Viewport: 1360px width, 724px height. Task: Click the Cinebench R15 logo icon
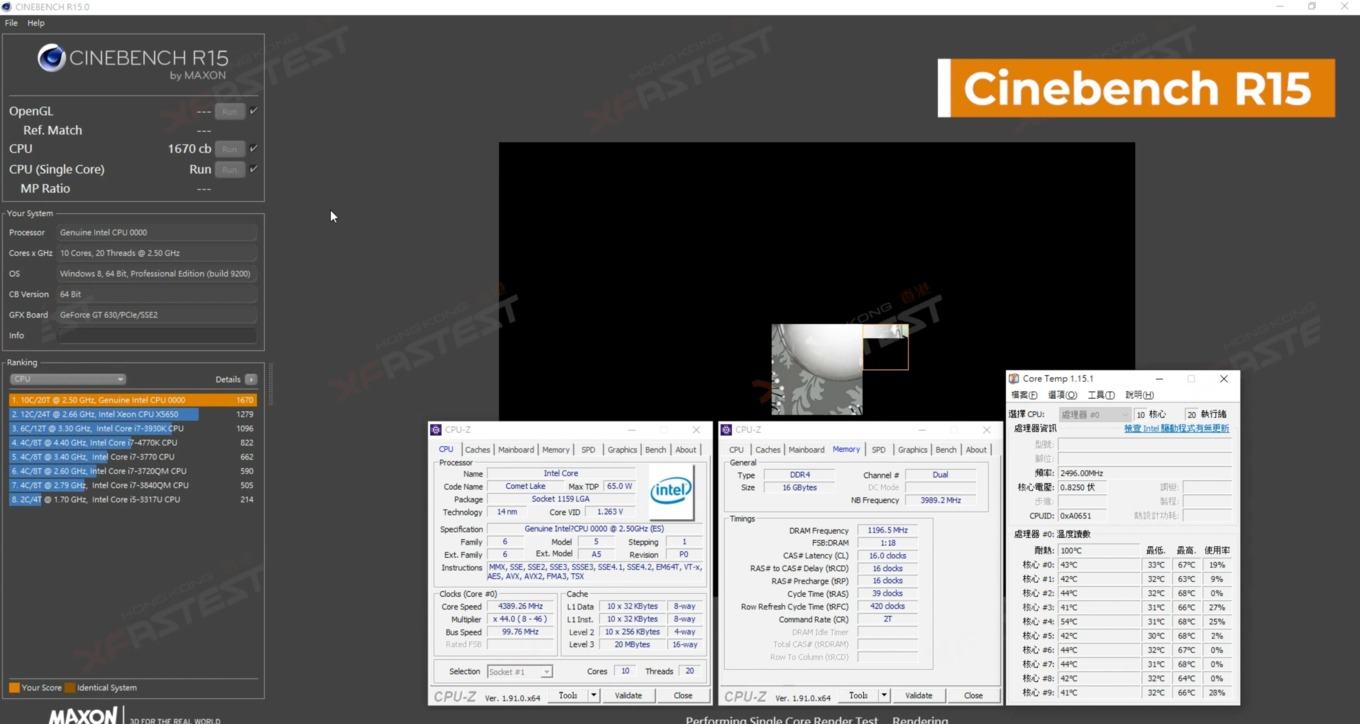(52, 58)
